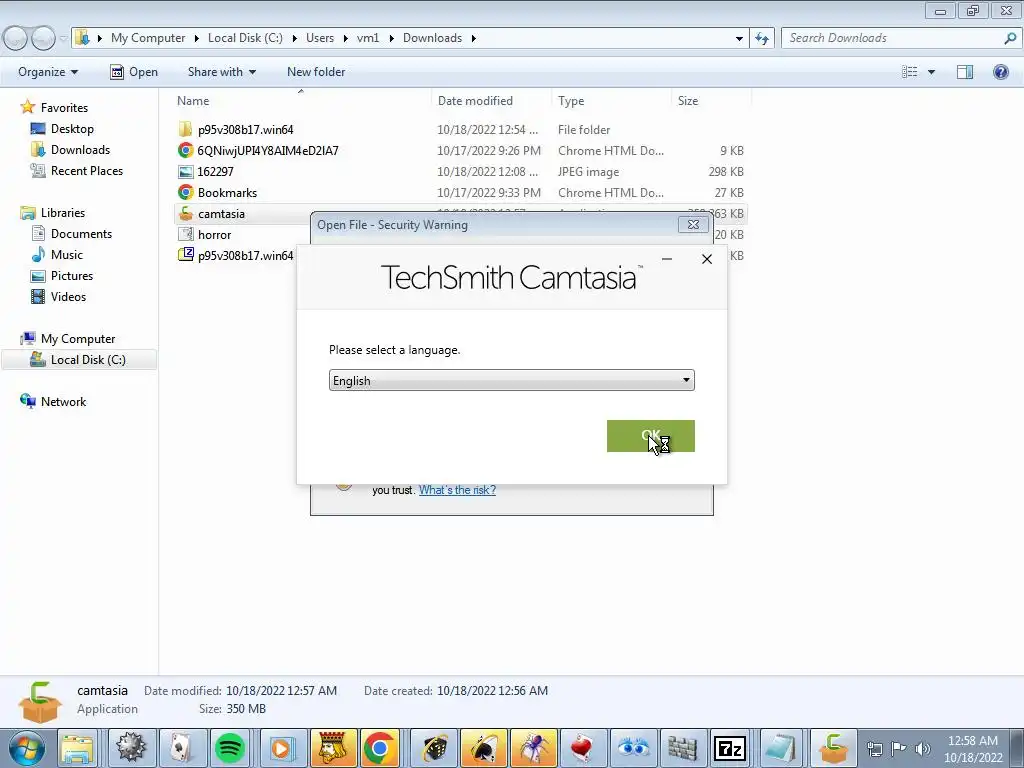Change view using the view icon
This screenshot has height=768, width=1024.
coord(910,72)
